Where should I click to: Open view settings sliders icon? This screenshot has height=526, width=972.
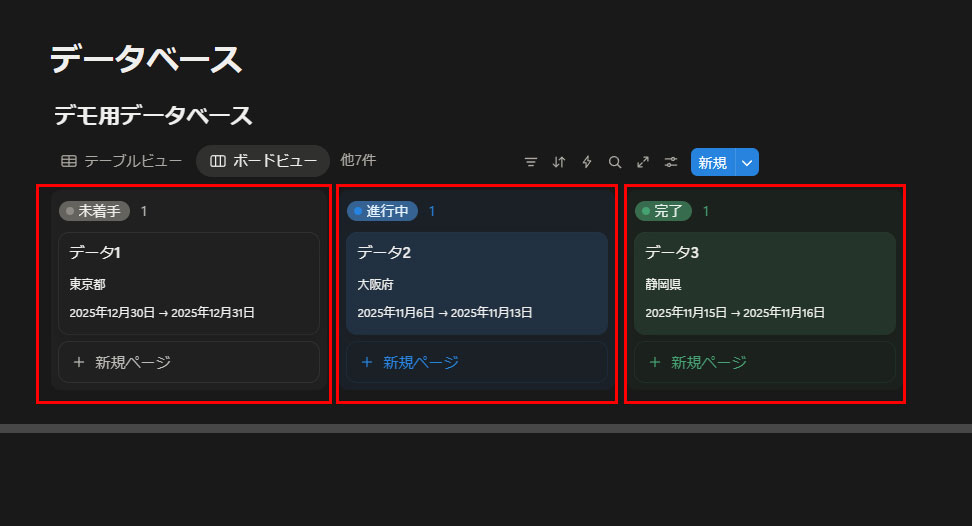tap(671, 162)
